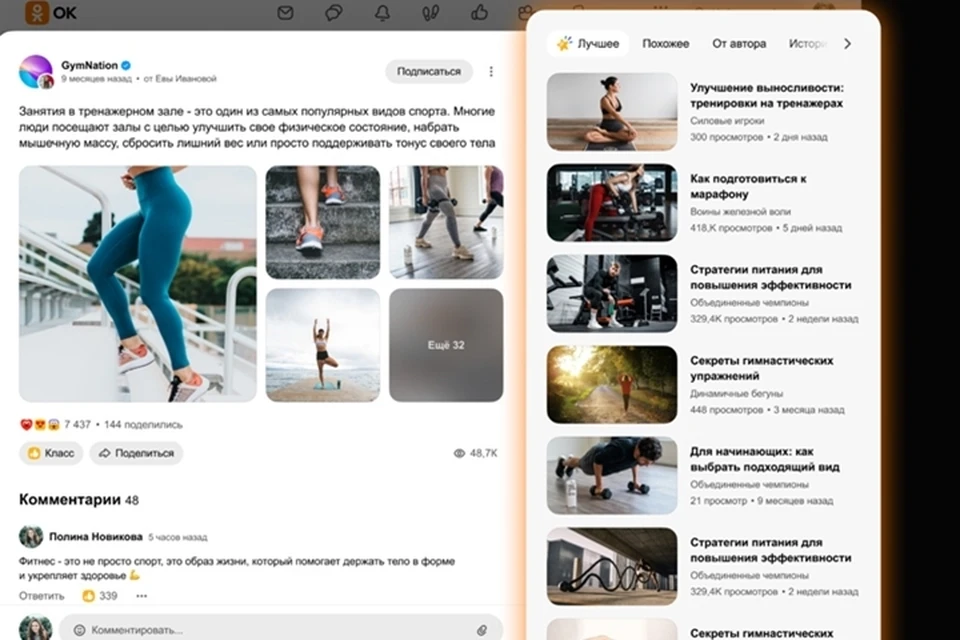Open the "от Евы Ивановой" author link
The height and width of the screenshot is (640, 960).
(180, 79)
